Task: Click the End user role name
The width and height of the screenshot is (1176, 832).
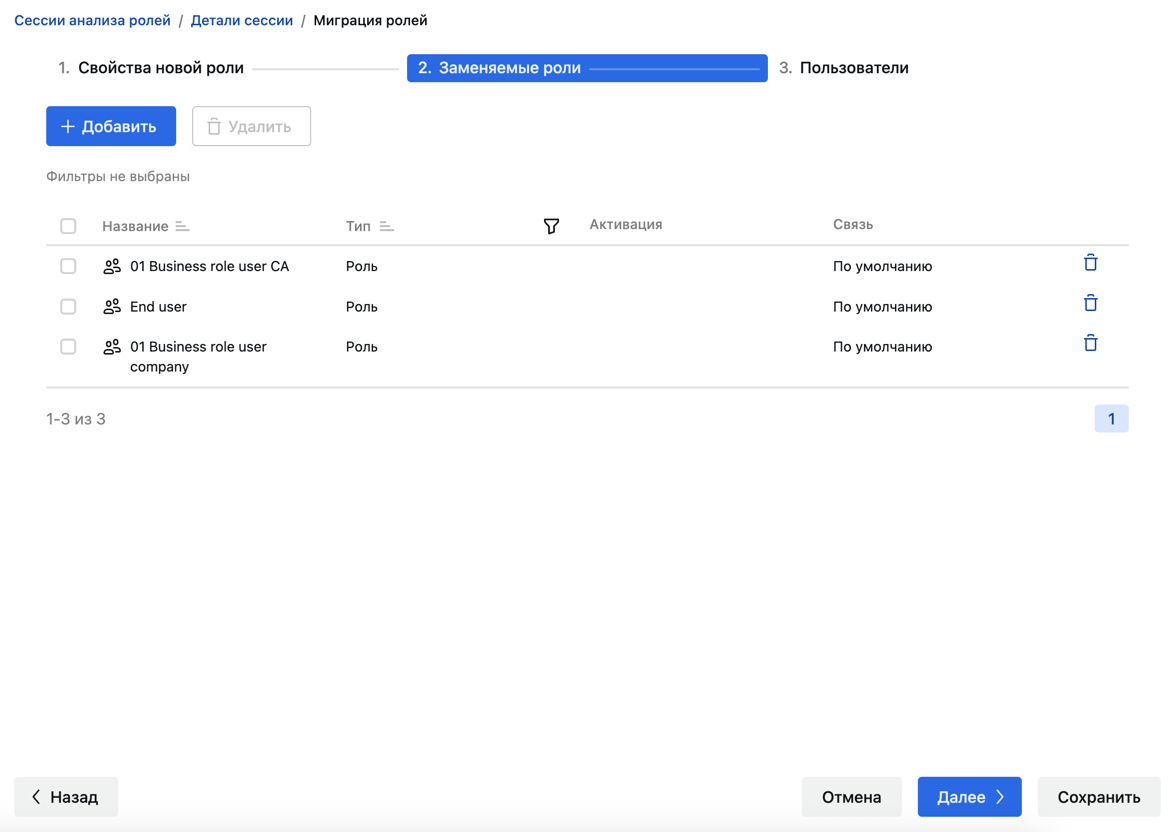Action: [158, 306]
